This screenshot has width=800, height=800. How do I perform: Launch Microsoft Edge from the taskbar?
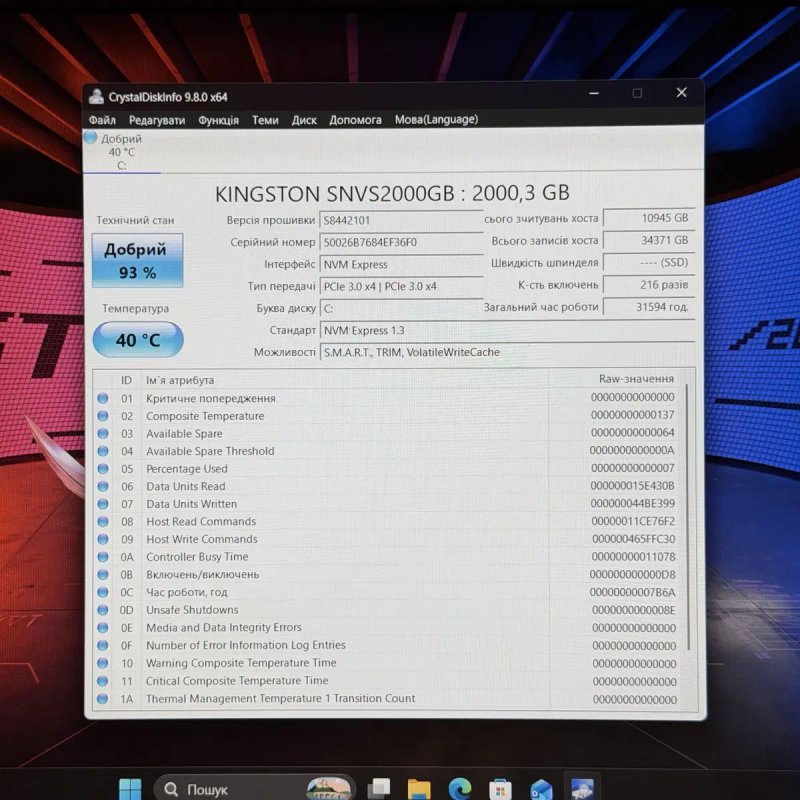[460, 789]
